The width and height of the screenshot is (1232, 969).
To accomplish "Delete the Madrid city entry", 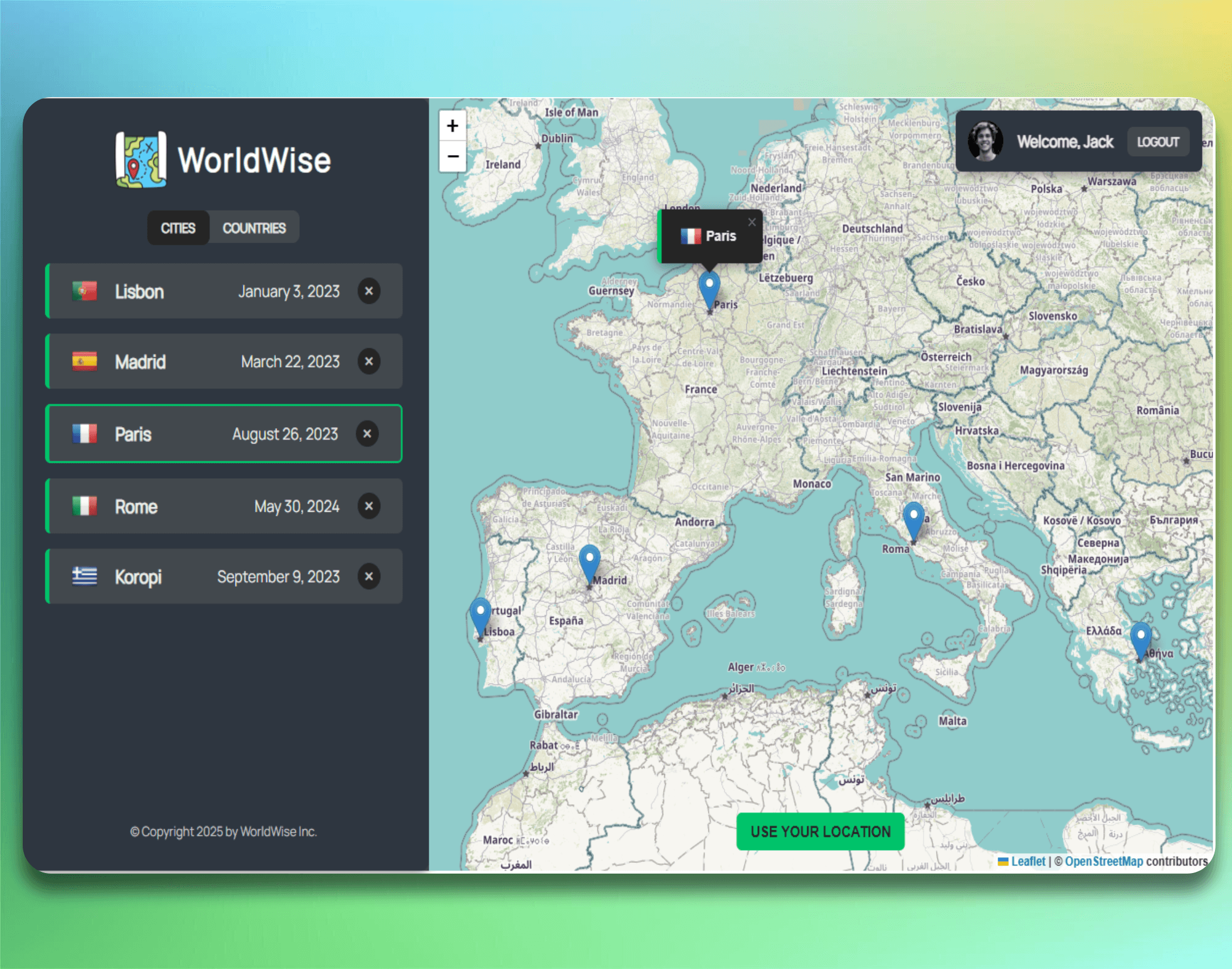I will coord(369,361).
